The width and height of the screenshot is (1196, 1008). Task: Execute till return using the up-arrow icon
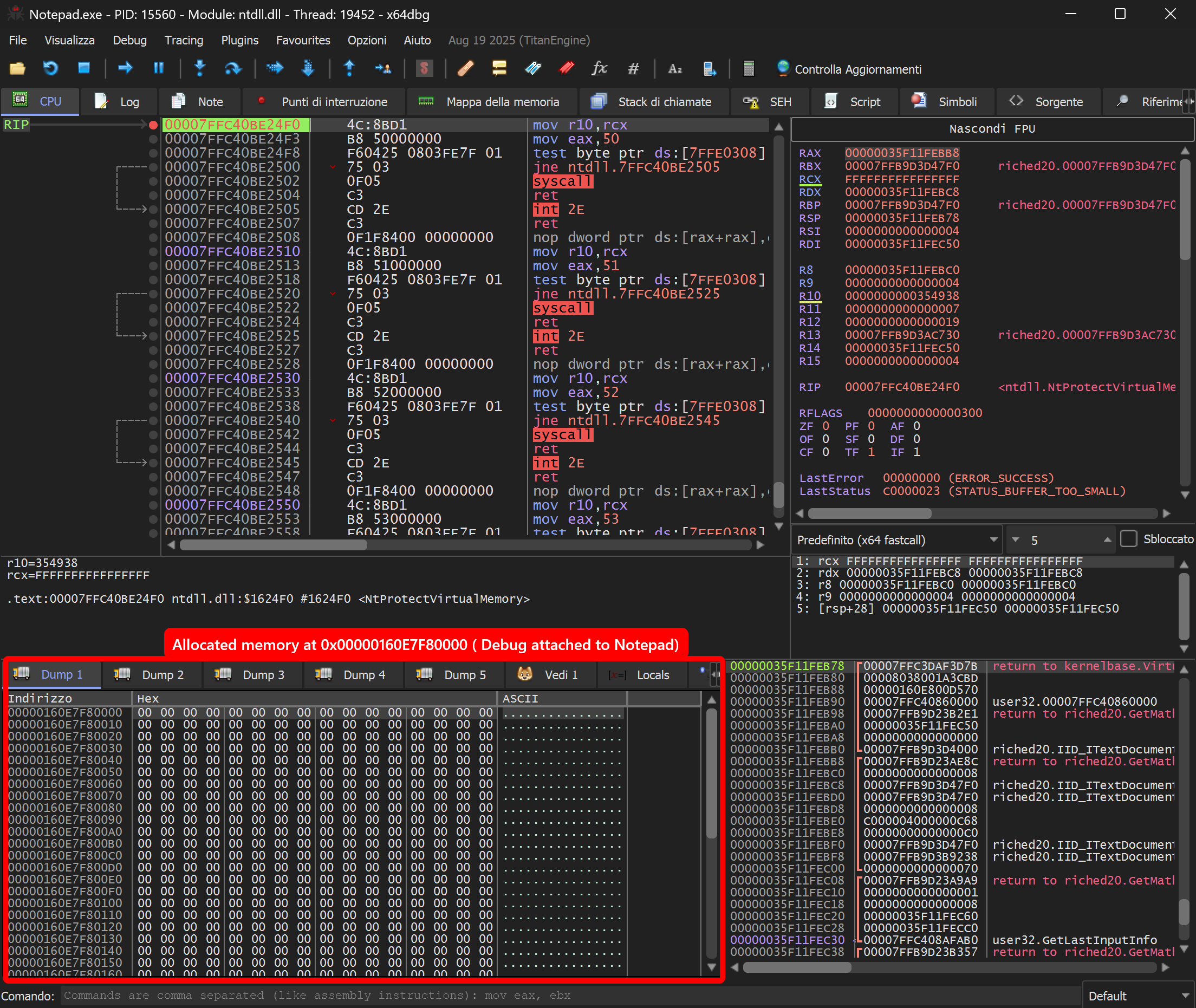349,69
